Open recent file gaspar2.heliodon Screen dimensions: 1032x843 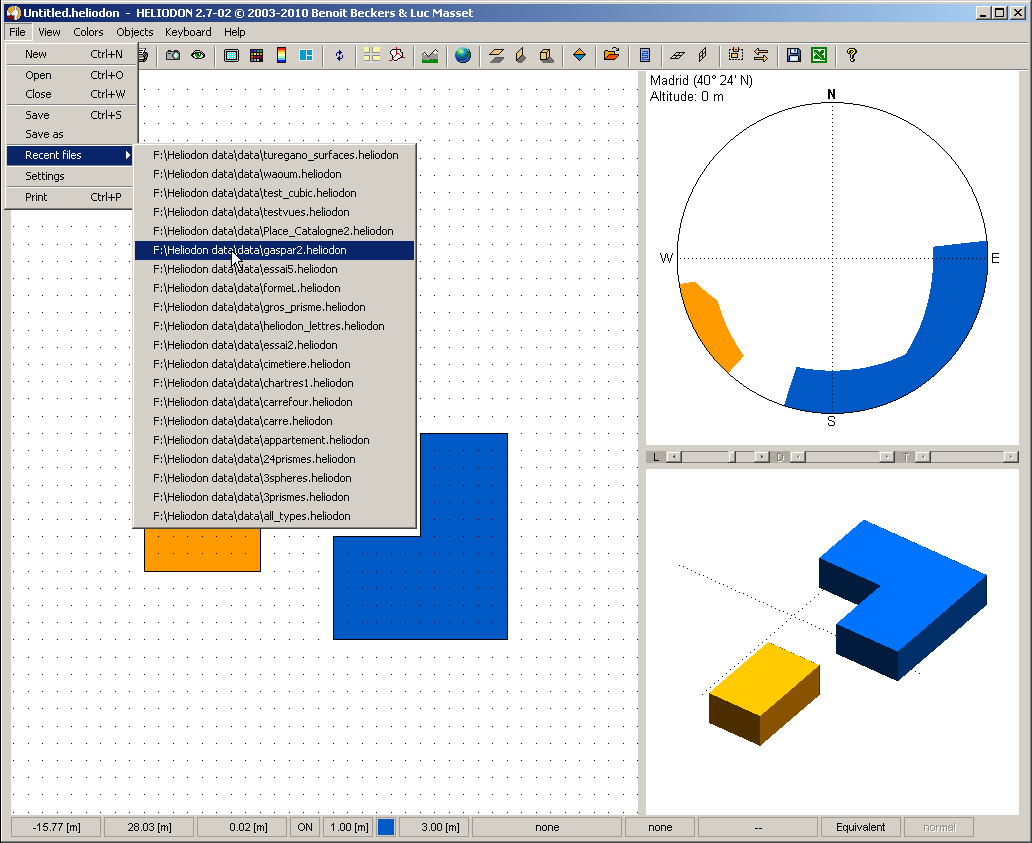pos(274,250)
